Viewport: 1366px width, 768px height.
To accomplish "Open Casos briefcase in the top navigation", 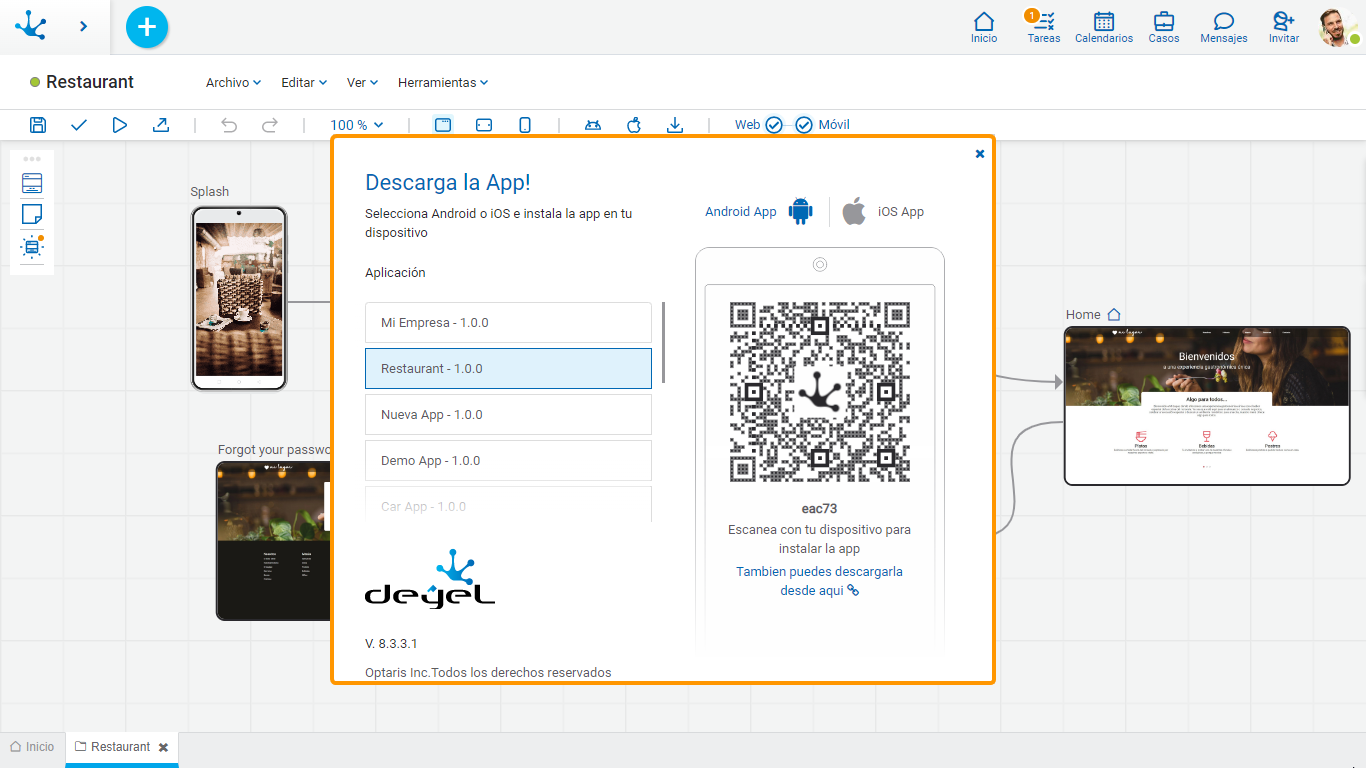I will tap(1164, 28).
